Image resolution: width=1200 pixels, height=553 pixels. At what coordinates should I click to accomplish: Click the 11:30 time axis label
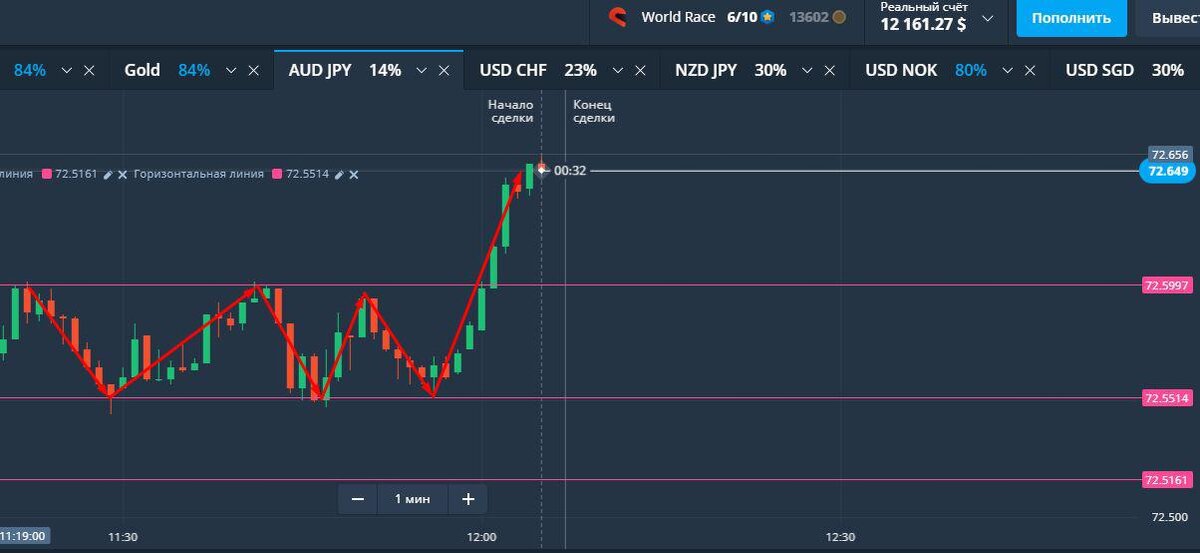122,537
